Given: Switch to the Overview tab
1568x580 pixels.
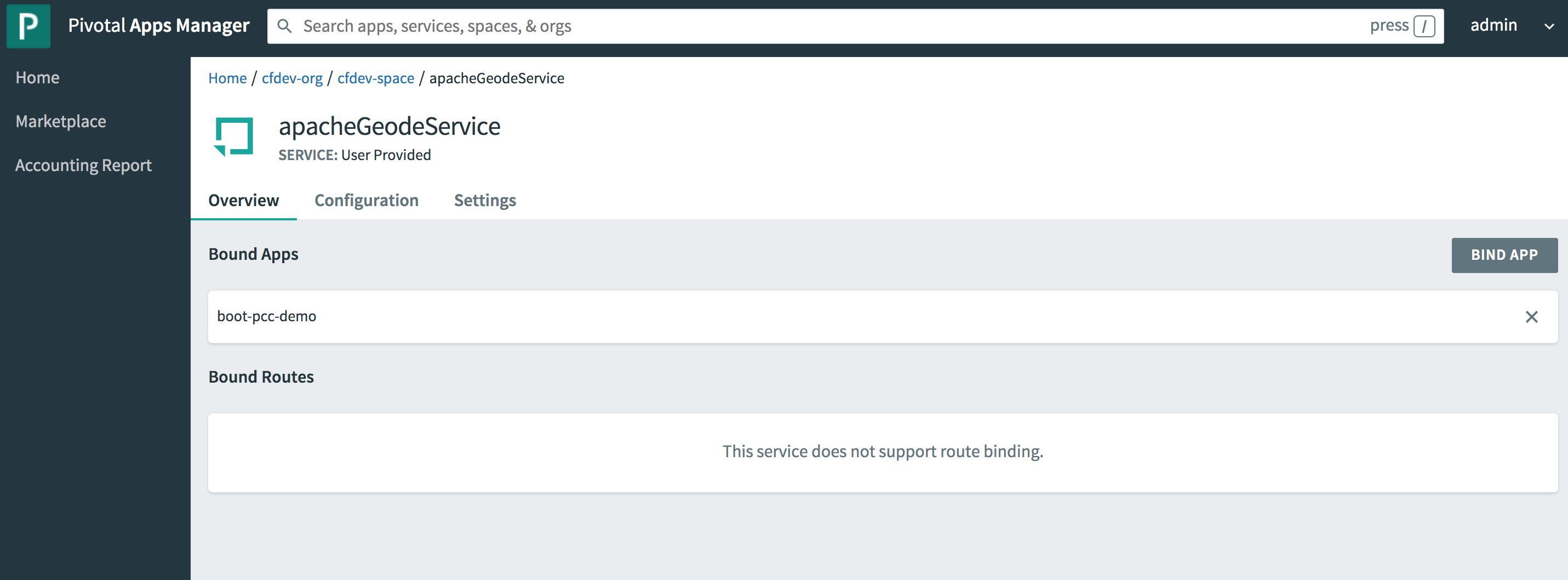Looking at the screenshot, I should [243, 201].
